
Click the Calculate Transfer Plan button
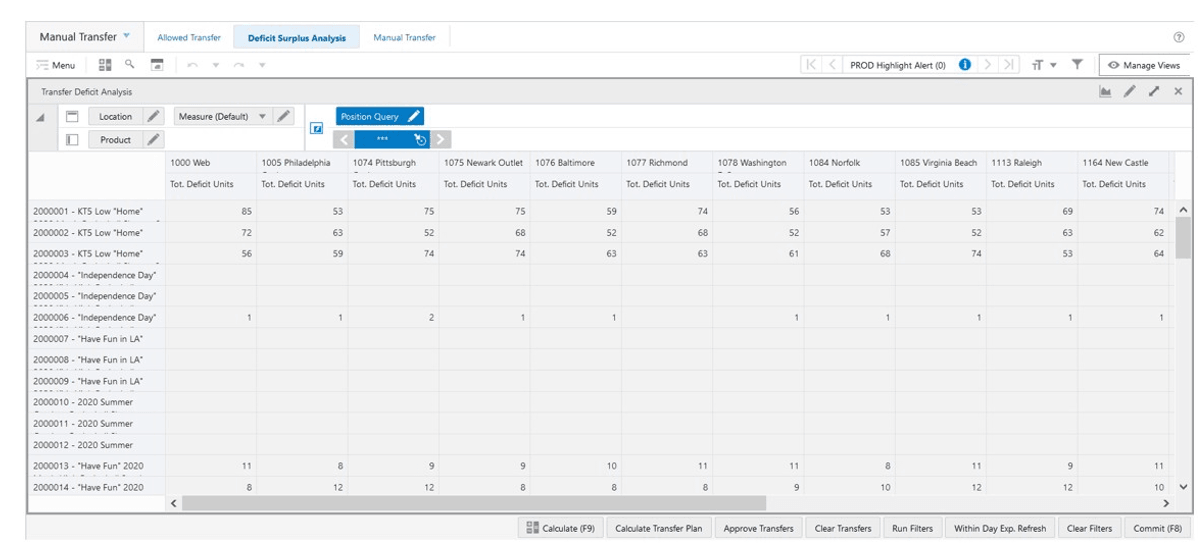point(658,528)
